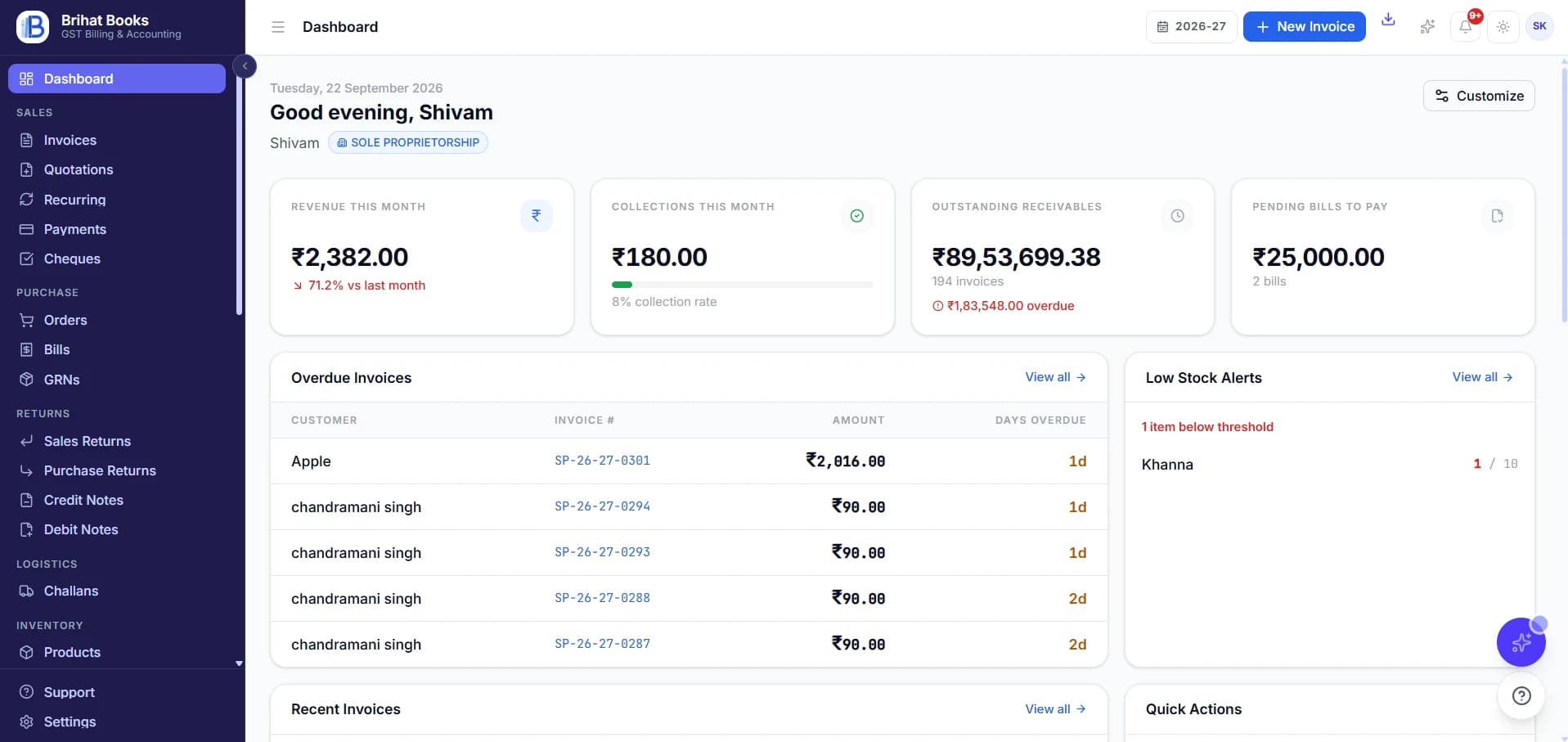Toggle the hamburger menu icon
This screenshot has width=1568, height=742.
coord(278,27)
